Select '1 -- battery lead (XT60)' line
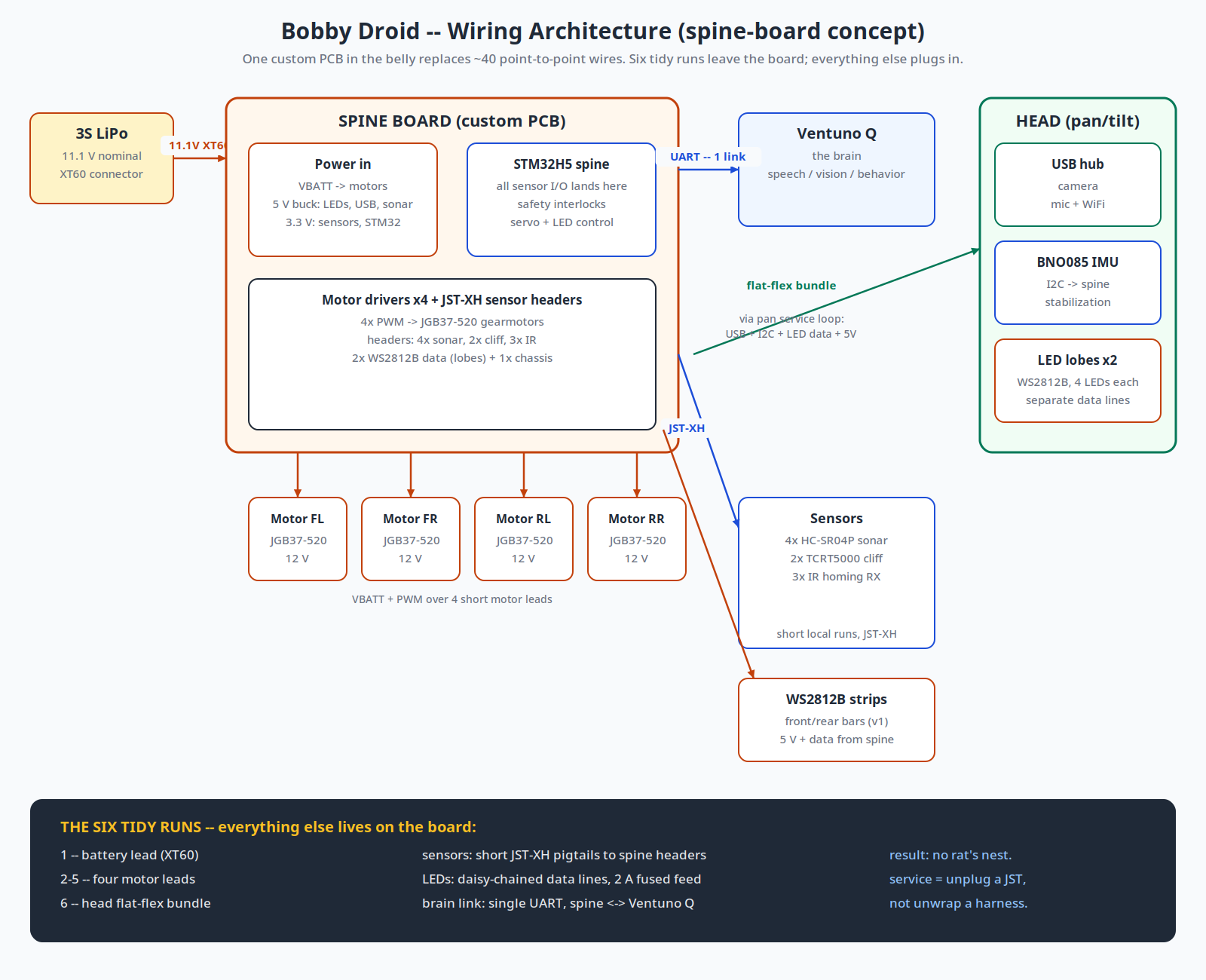Screen dimensions: 1206x980 130,855
